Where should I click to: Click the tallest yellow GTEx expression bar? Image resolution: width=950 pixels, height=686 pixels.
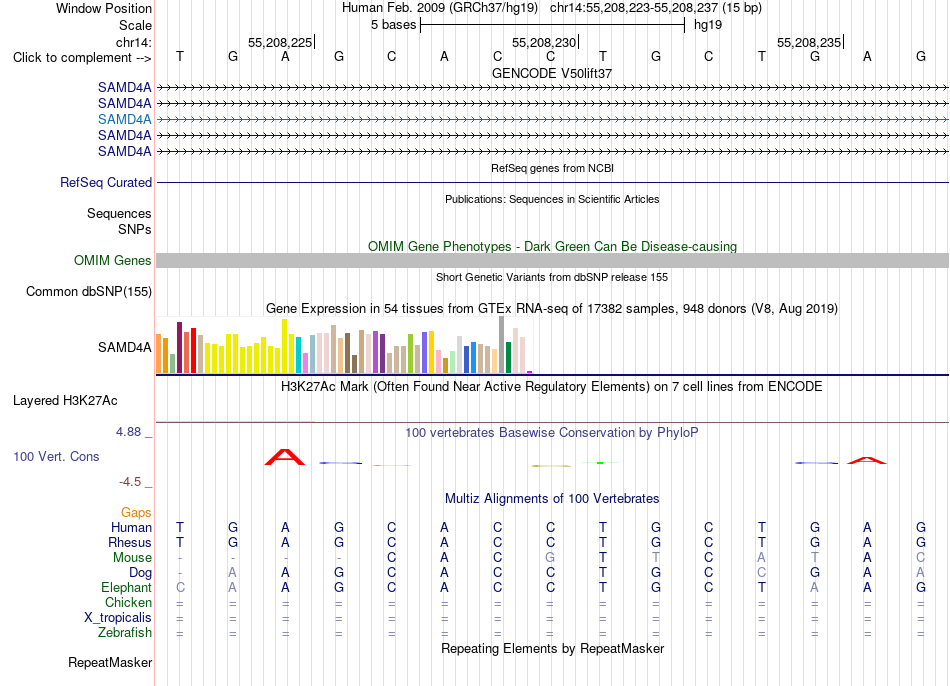point(284,345)
